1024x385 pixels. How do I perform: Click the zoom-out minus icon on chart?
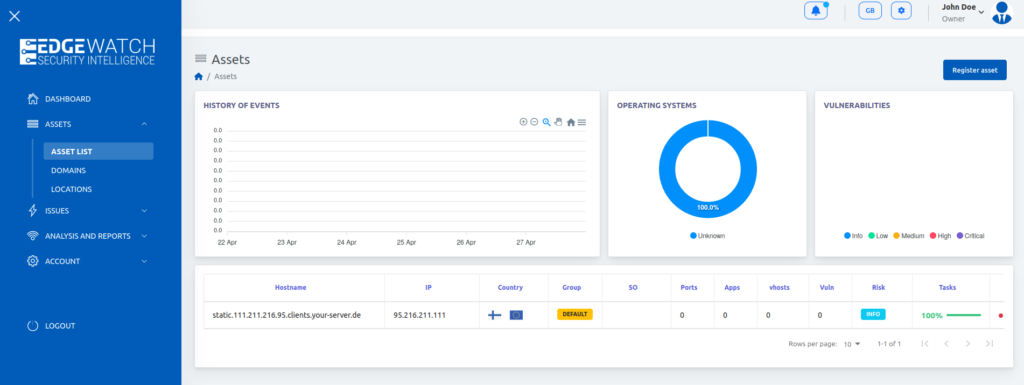pos(534,122)
